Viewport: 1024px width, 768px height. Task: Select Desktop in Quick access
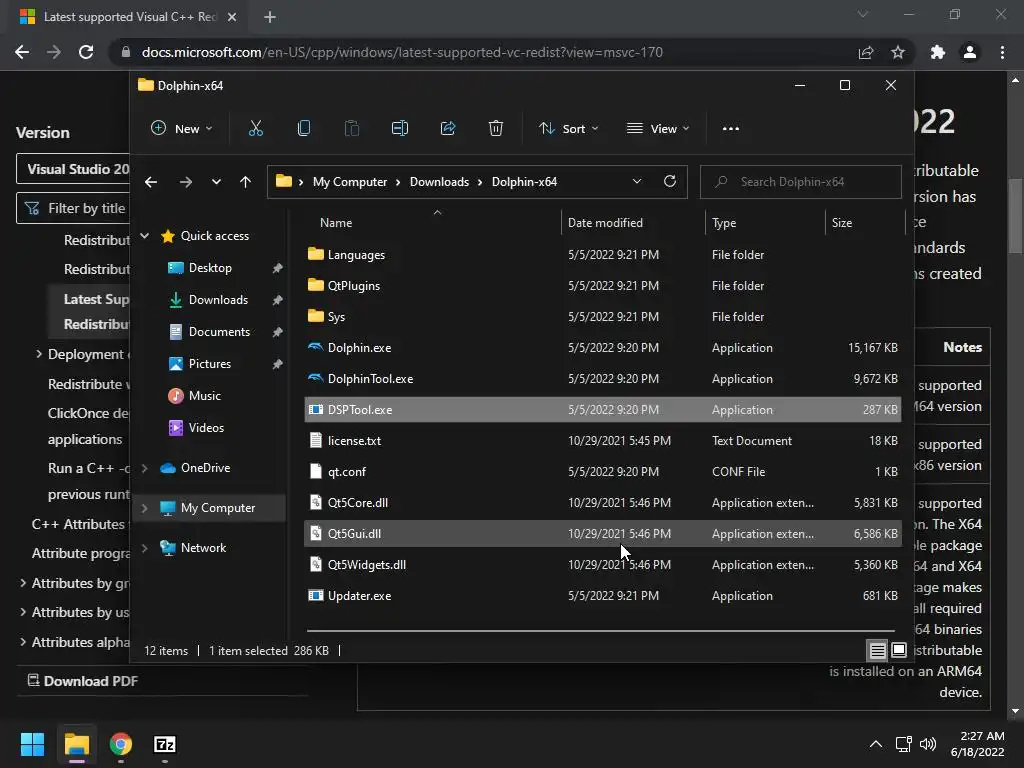[x=210, y=268]
